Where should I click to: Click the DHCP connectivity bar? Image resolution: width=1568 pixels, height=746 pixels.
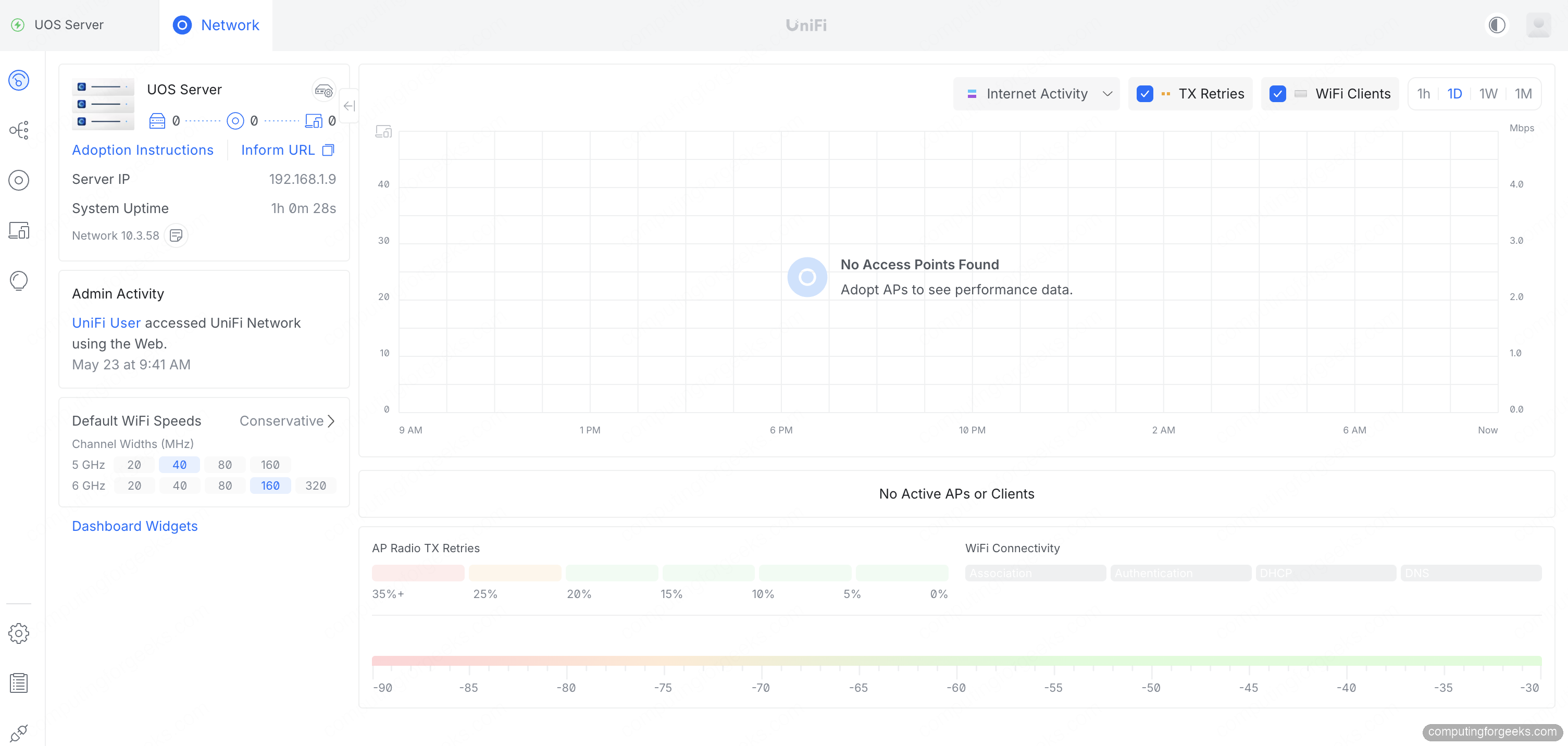1325,573
